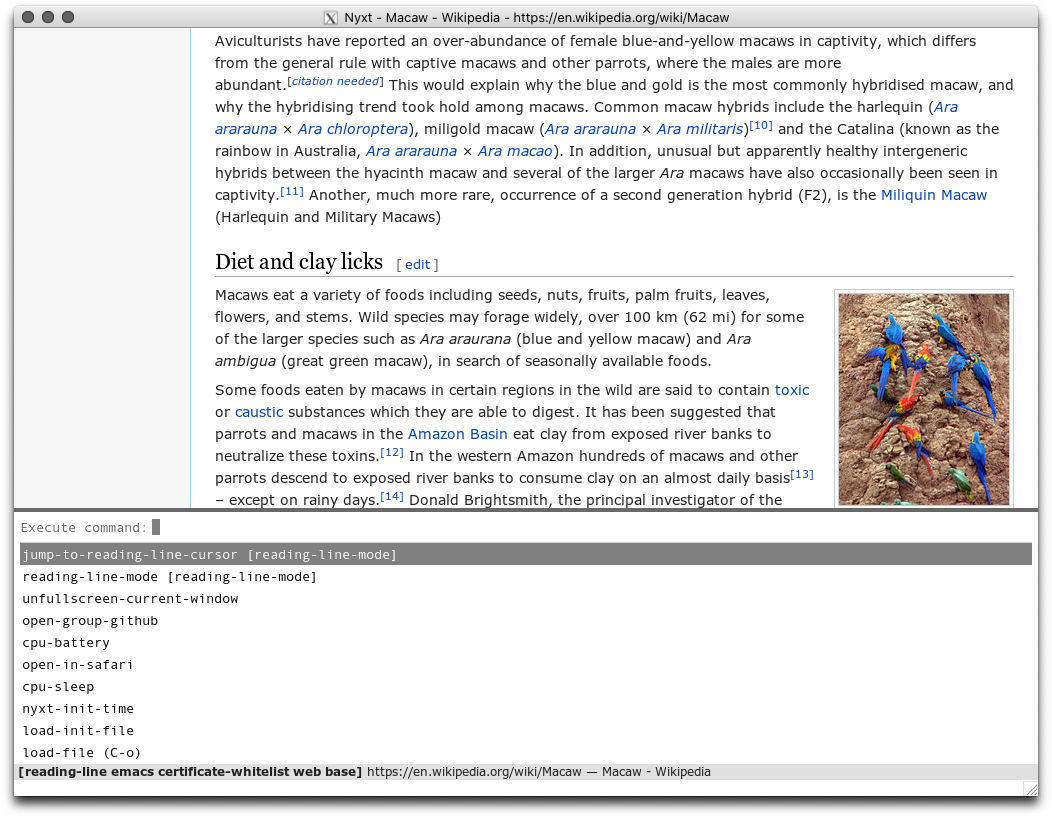
Task: Open the 'Amazon Basin' link
Action: [x=458, y=434]
